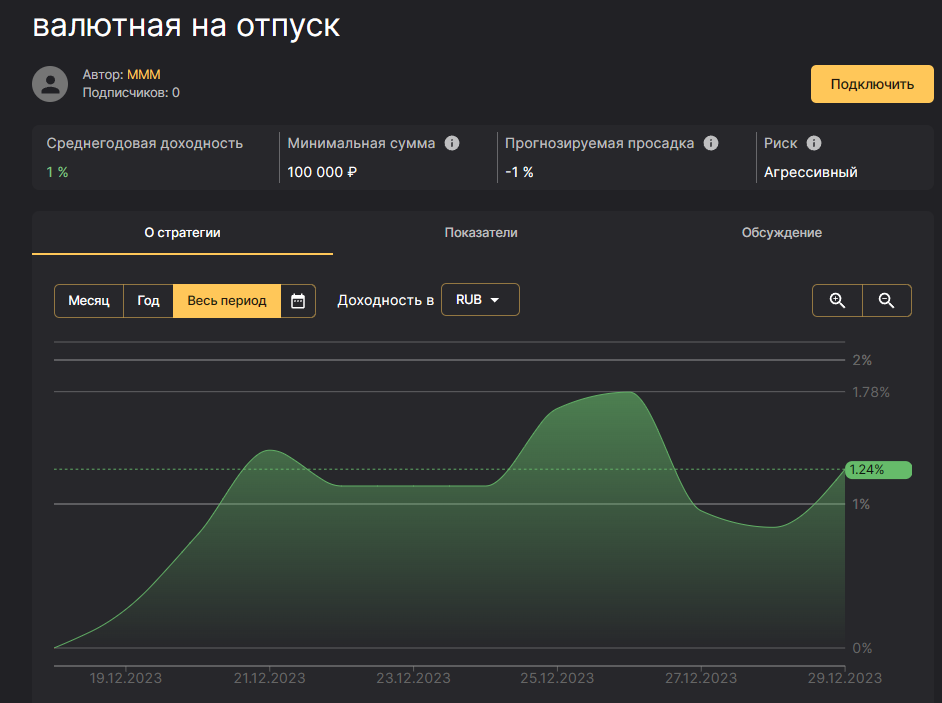Viewport: 942px width, 703px height.
Task: Click the валютная на отпуск title
Action: click(x=186, y=25)
